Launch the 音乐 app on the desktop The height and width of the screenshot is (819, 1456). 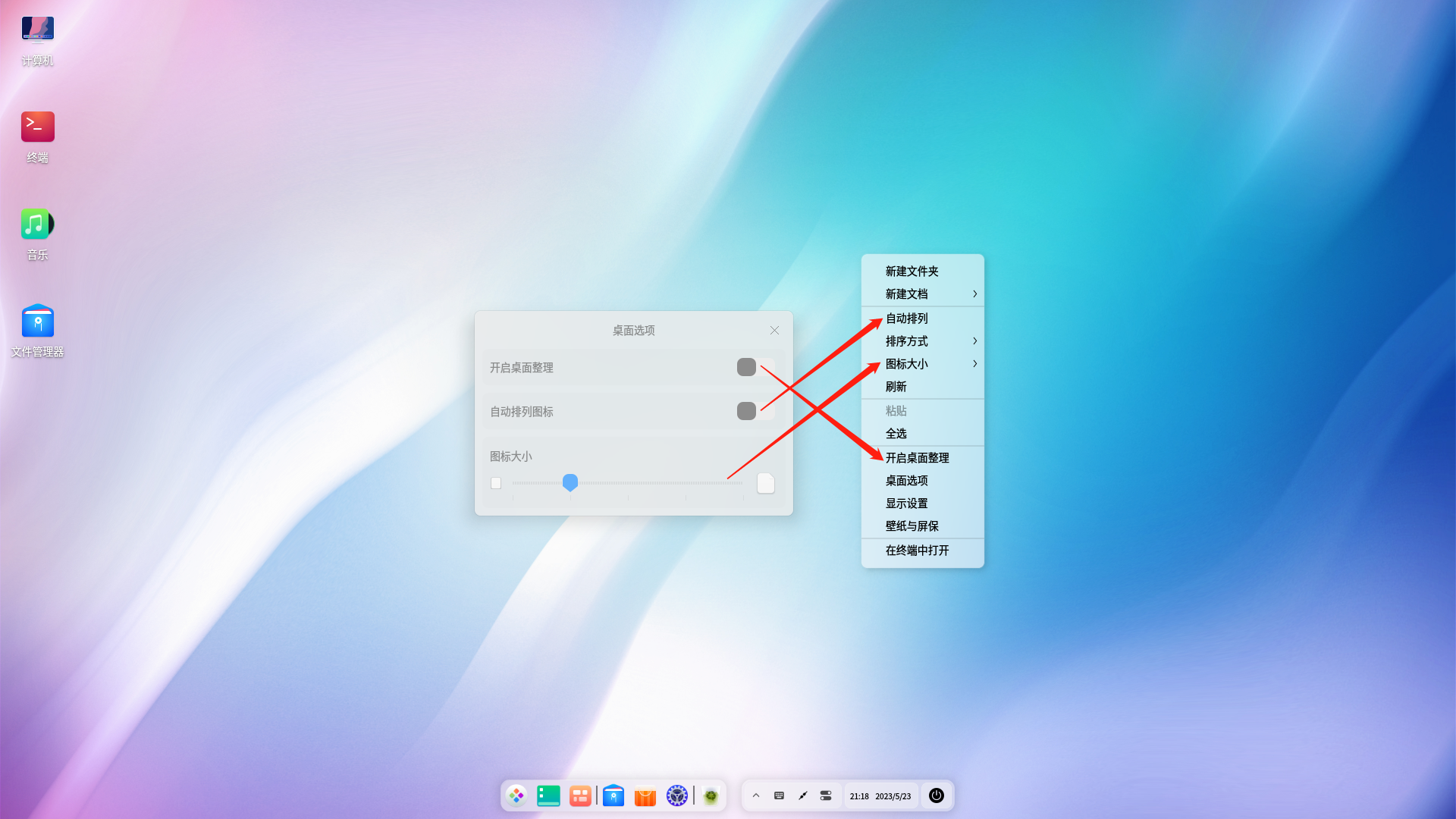pos(37,224)
